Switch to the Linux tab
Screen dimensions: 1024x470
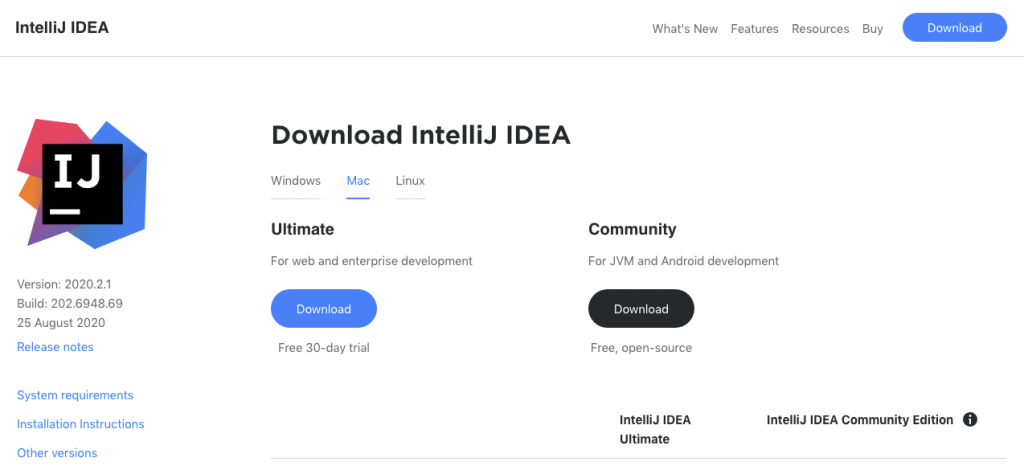click(x=410, y=181)
